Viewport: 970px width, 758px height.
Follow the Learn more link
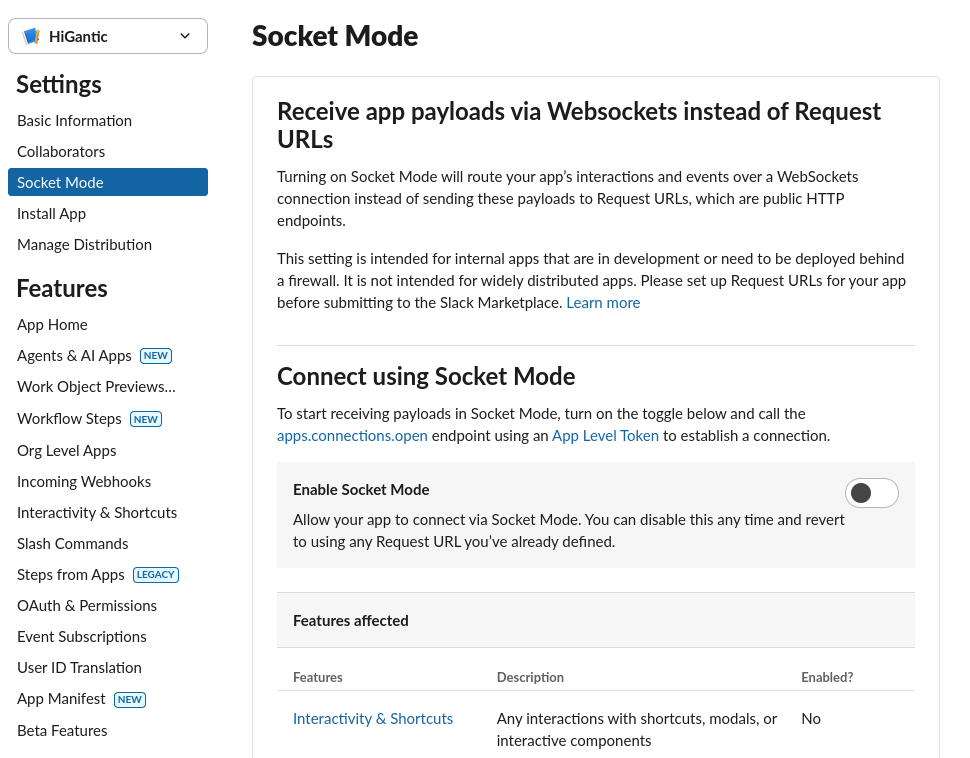click(603, 303)
